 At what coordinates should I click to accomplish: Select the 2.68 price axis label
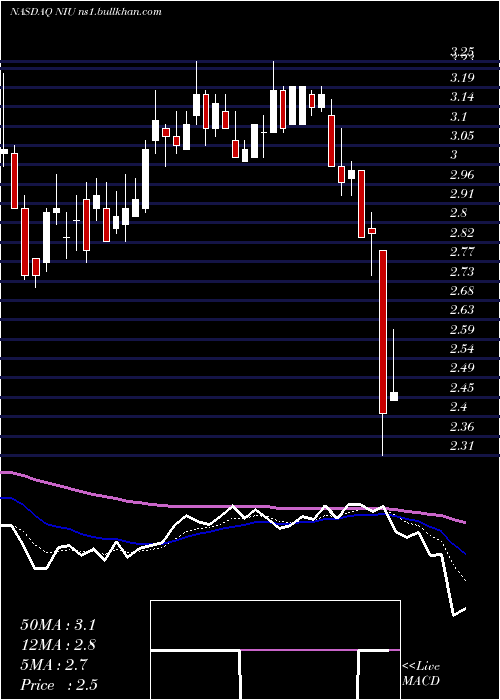(462, 291)
